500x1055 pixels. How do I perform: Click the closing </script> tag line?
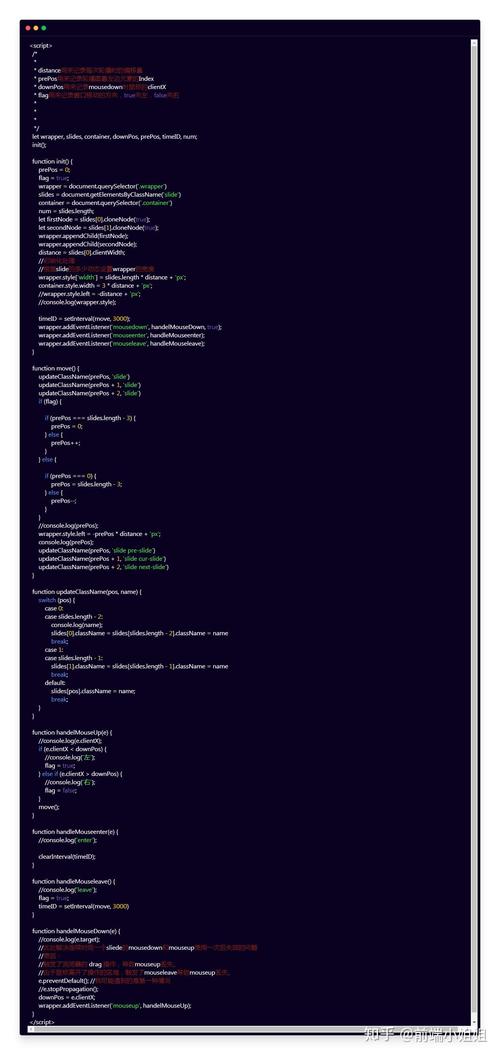[x=42, y=1022]
